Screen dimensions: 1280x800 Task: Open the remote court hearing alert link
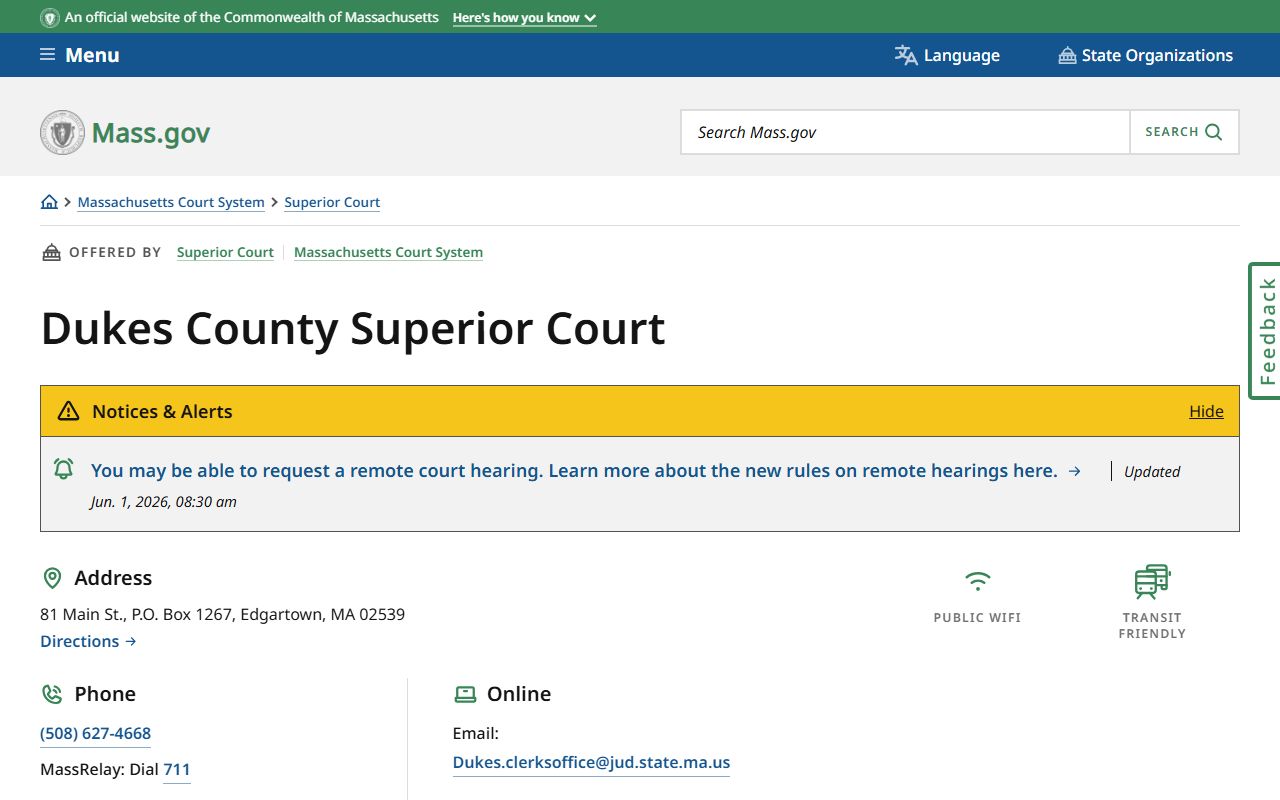[x=586, y=470]
